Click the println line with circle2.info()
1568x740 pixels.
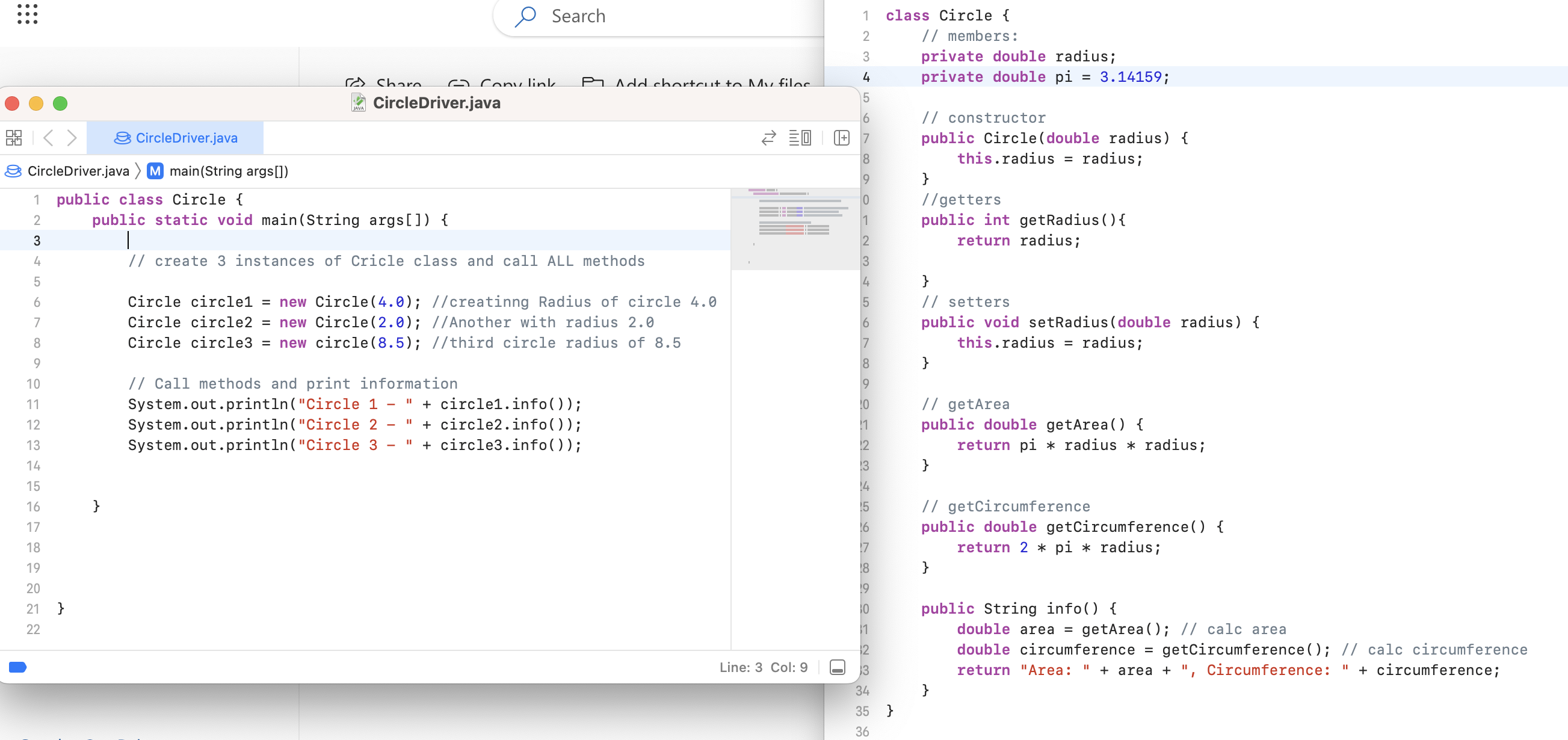pyautogui.click(x=355, y=425)
